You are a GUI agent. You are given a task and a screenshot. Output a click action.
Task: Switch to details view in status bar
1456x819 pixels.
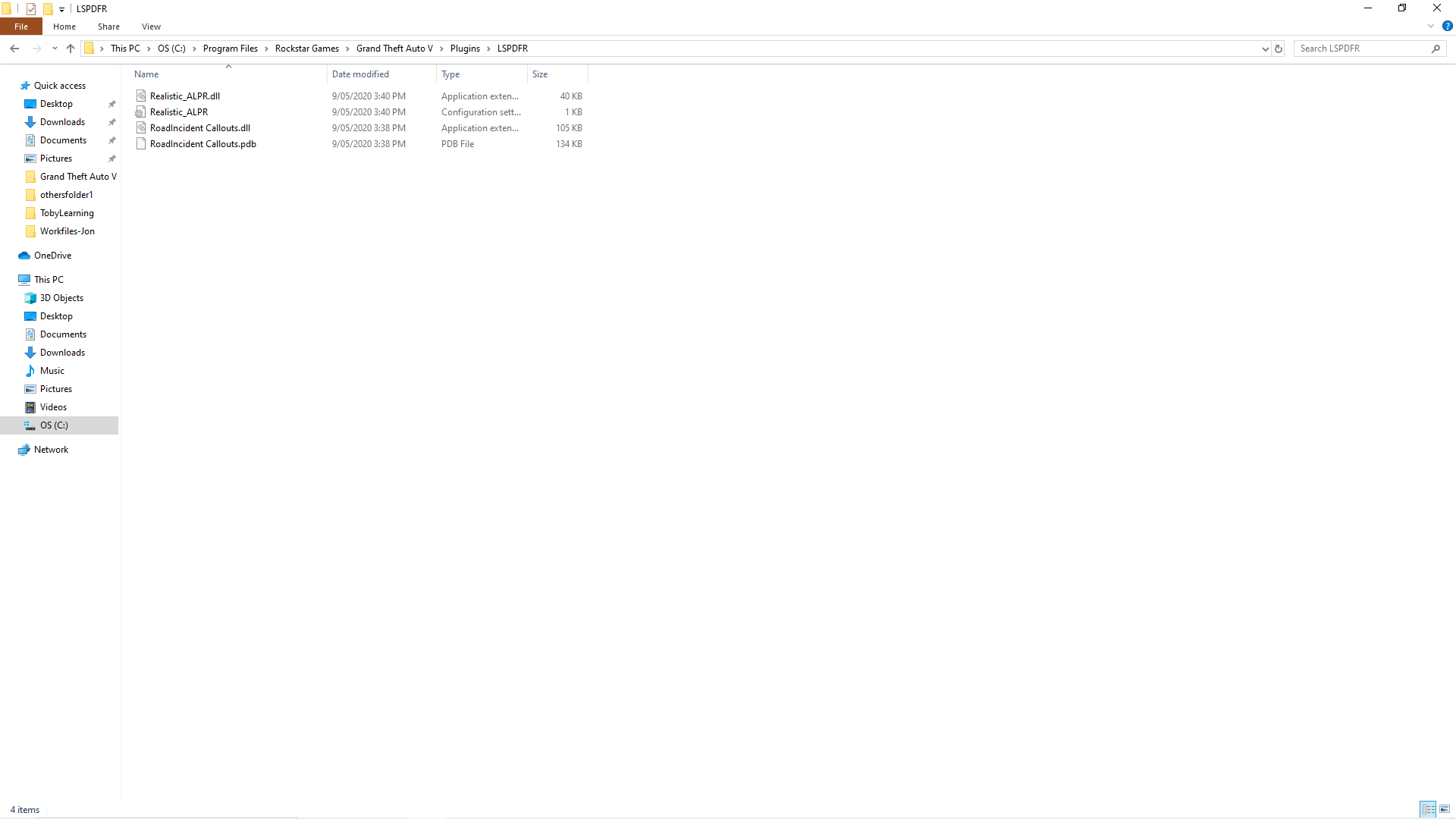[x=1428, y=809]
